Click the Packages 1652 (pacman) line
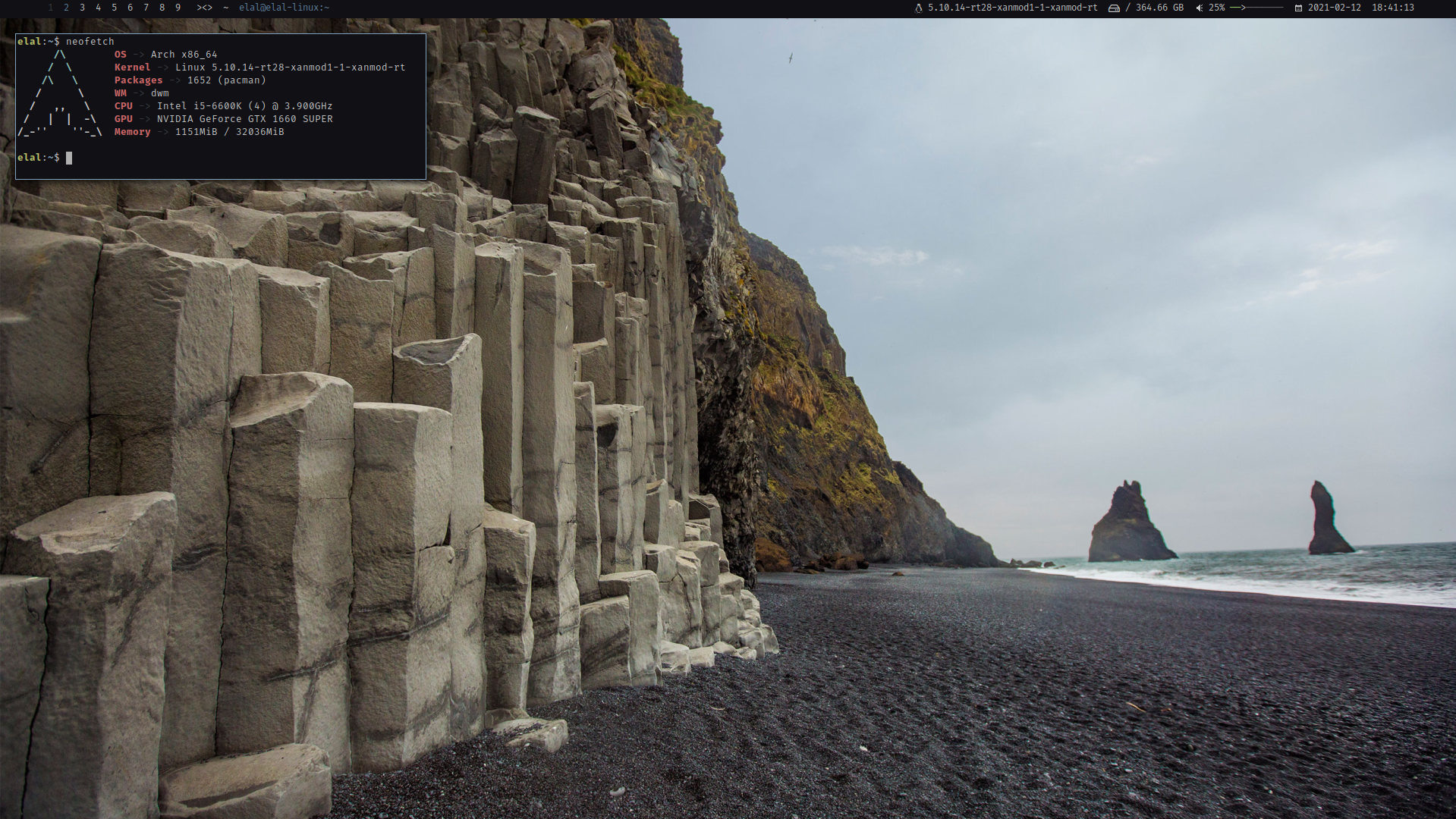Viewport: 1456px width, 819px height. pos(190,80)
